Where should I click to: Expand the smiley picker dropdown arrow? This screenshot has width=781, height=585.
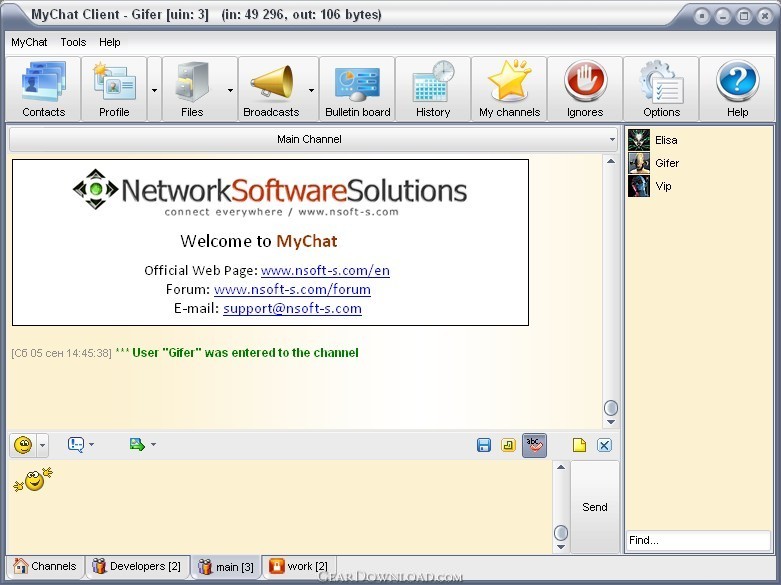pos(42,444)
